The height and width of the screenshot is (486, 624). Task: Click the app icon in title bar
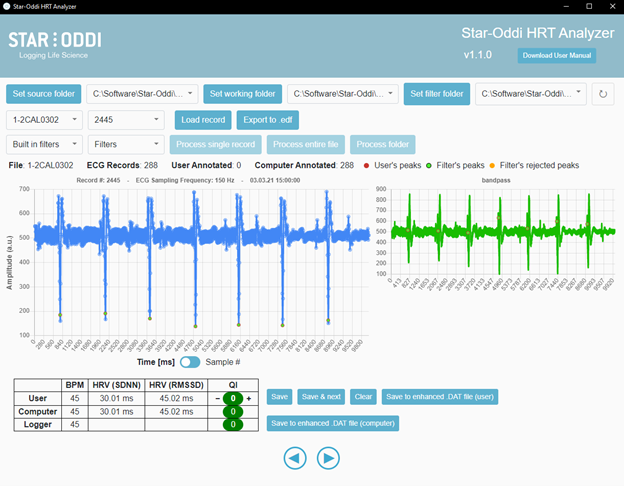pos(6,6)
